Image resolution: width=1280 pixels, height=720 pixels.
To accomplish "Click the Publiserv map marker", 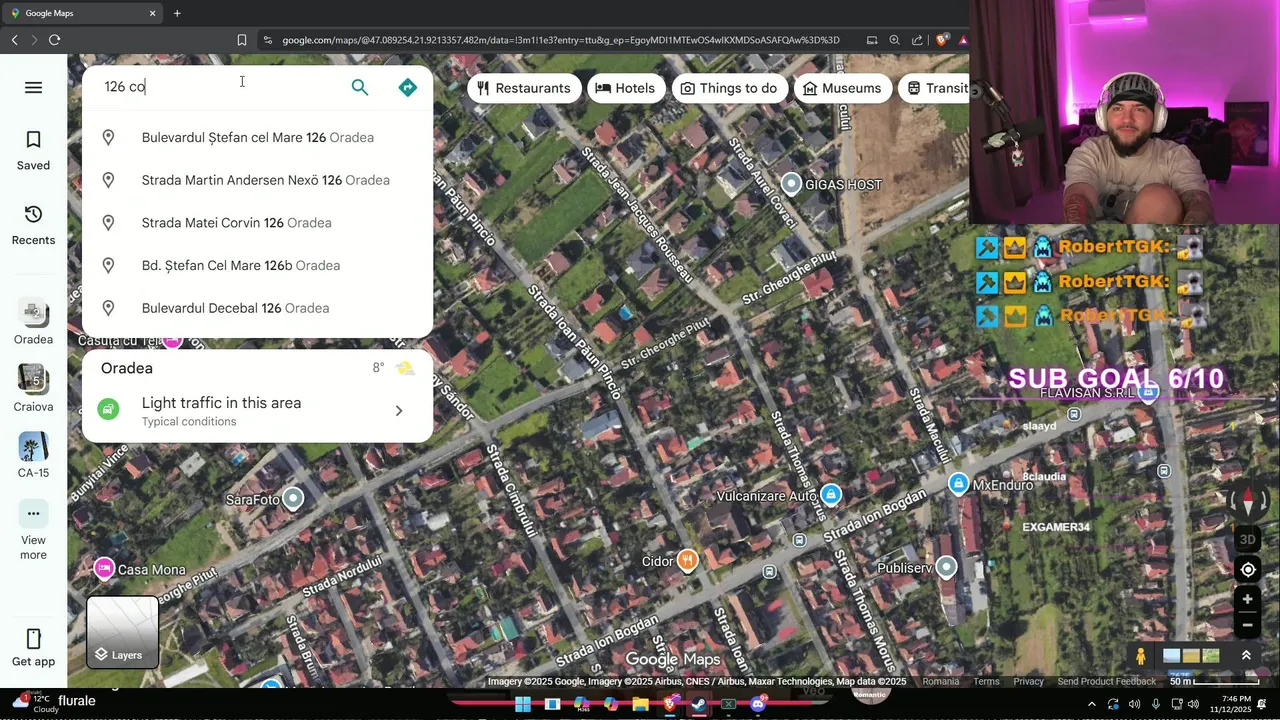I will (x=946, y=568).
